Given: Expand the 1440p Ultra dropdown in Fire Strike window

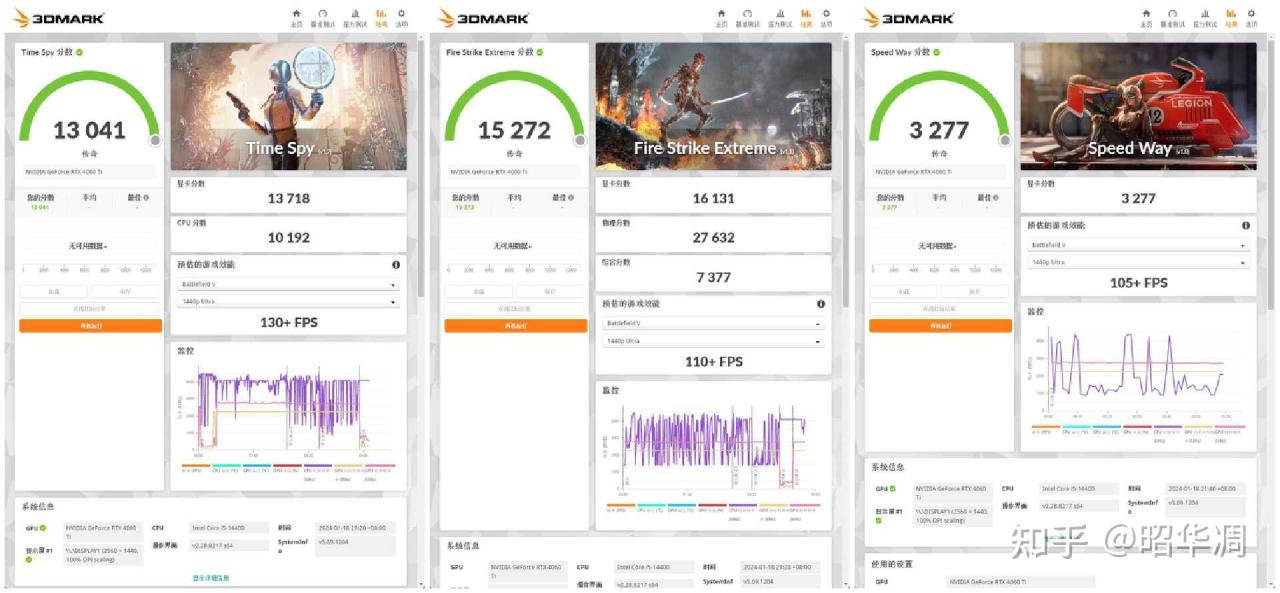Looking at the screenshot, I should 714,341.
